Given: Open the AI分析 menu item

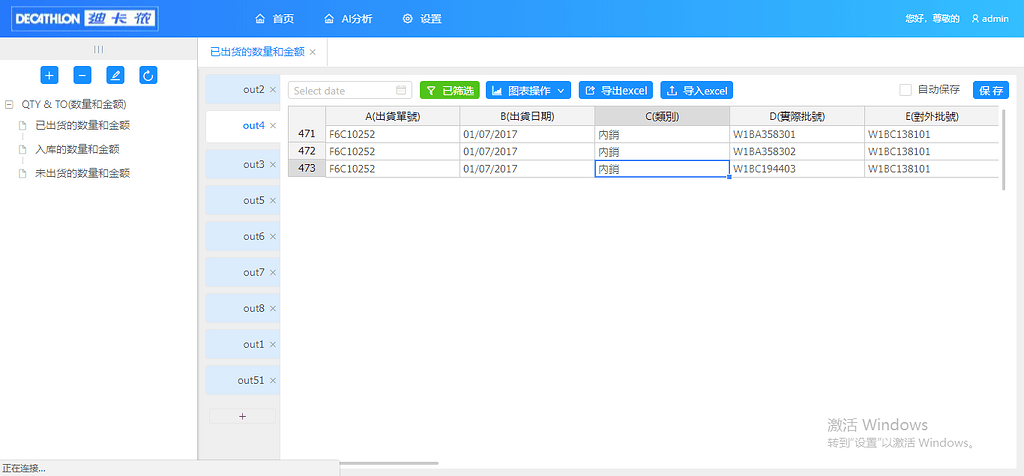Looking at the screenshot, I should tap(347, 19).
